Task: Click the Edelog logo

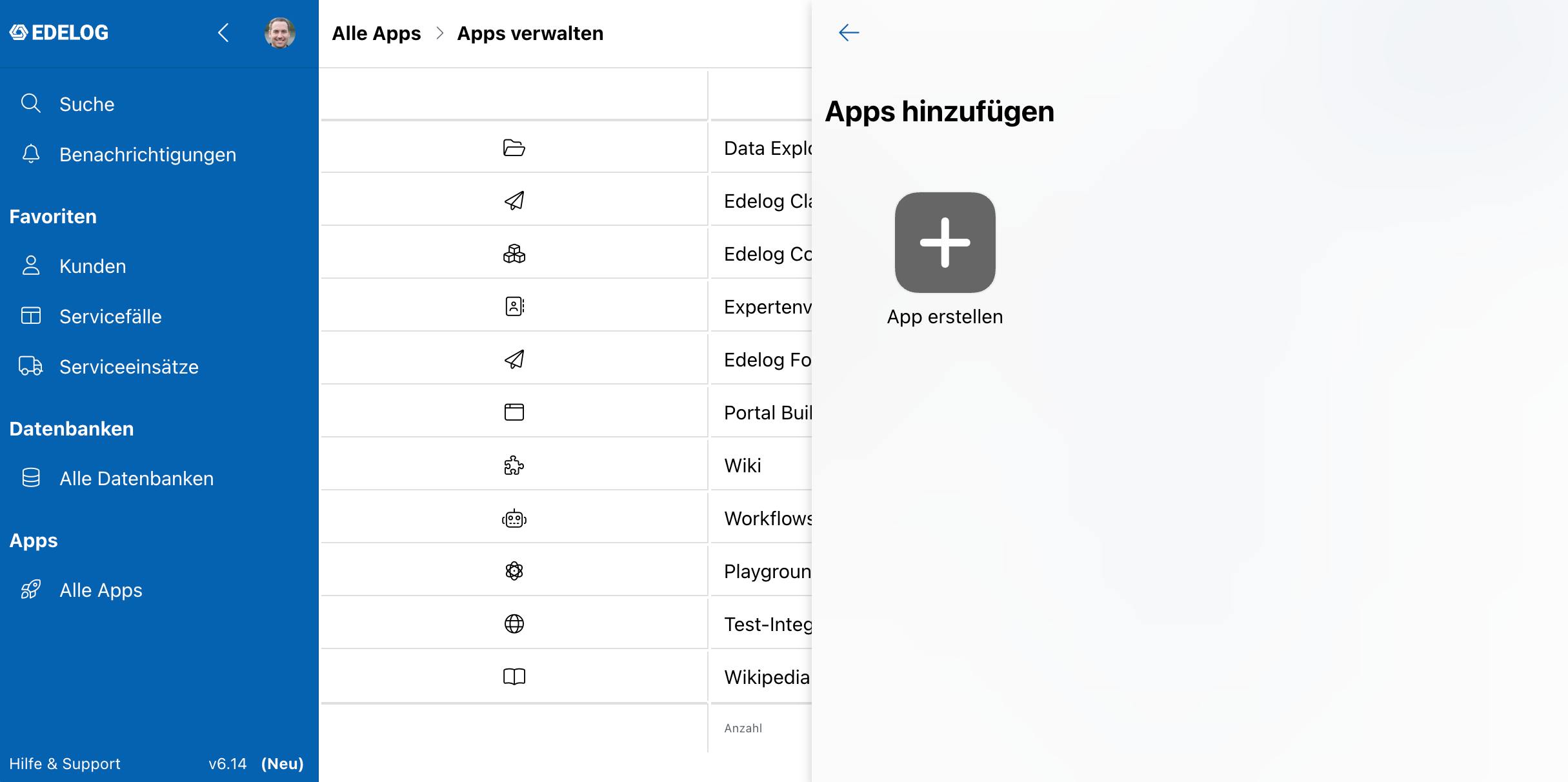Action: tap(59, 33)
